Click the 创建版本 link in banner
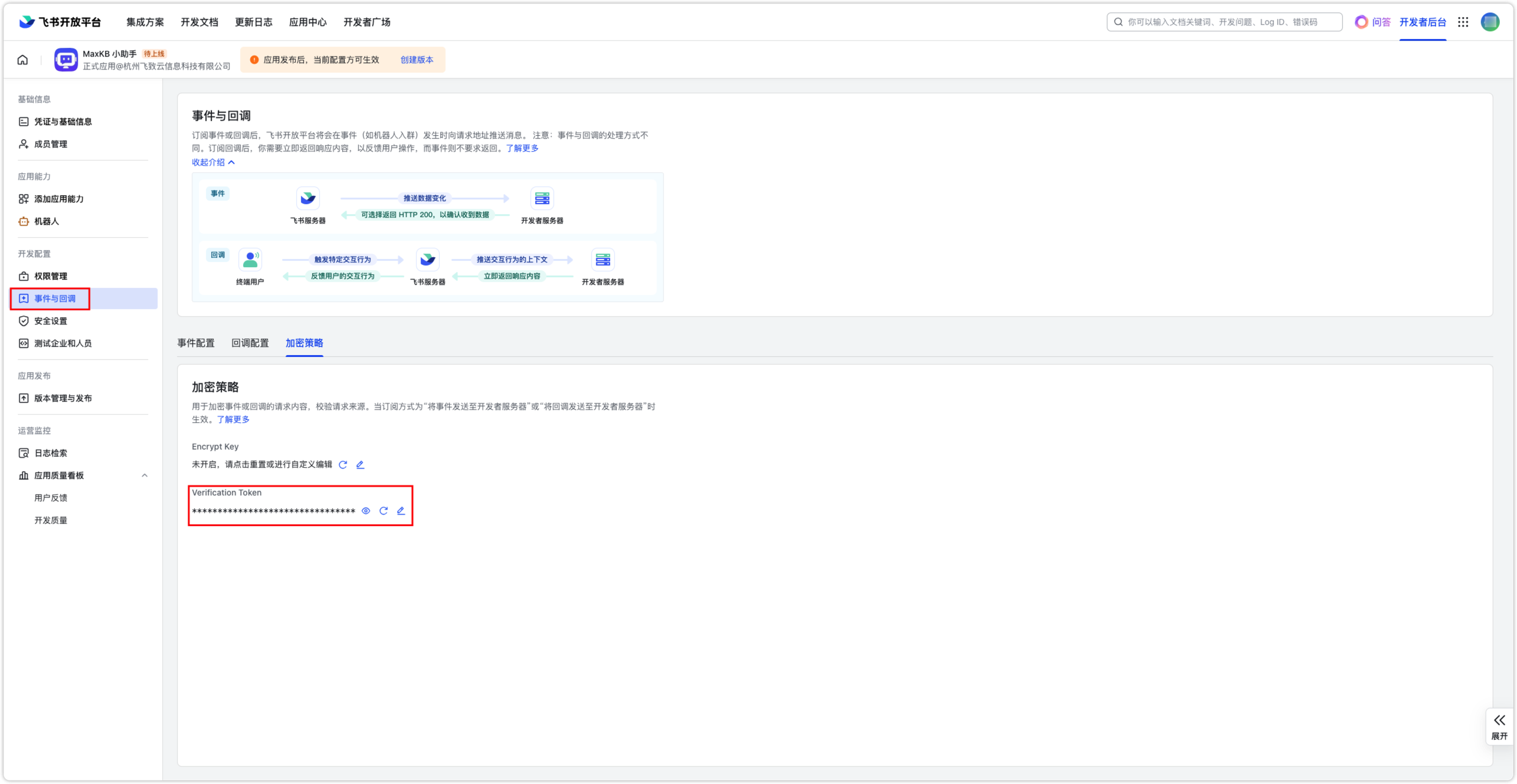 pyautogui.click(x=417, y=60)
